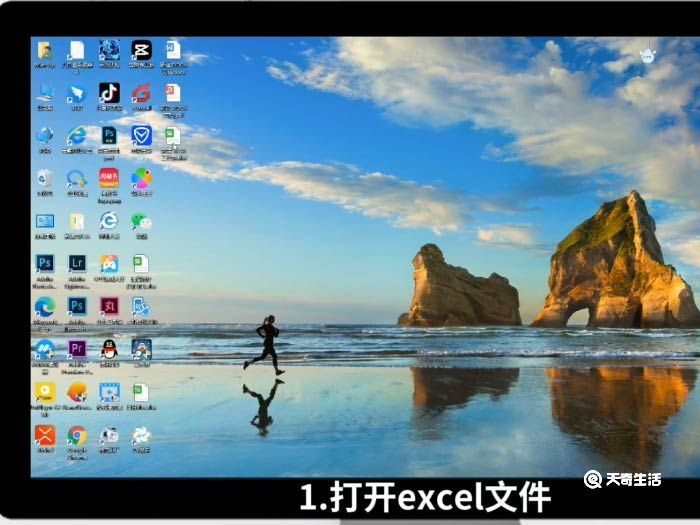Open spreadsheet file right of gamepad icon
The width and height of the screenshot is (700, 525).
pos(141,263)
